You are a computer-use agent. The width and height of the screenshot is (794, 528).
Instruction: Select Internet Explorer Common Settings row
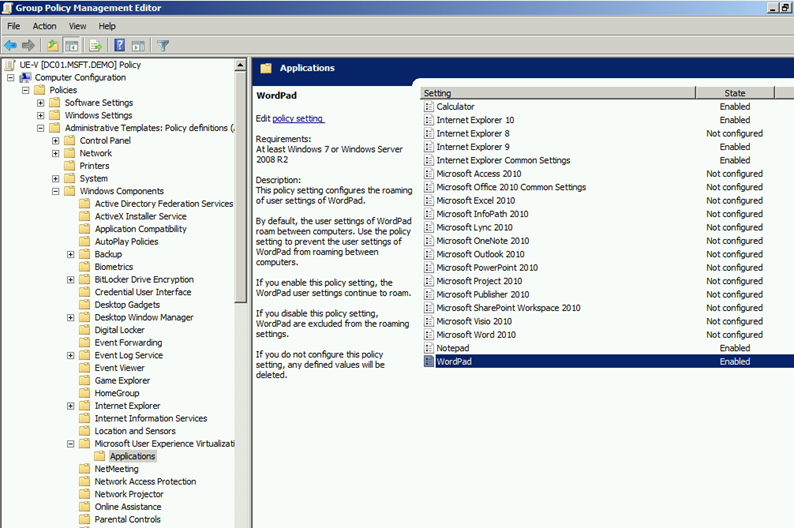click(x=607, y=160)
